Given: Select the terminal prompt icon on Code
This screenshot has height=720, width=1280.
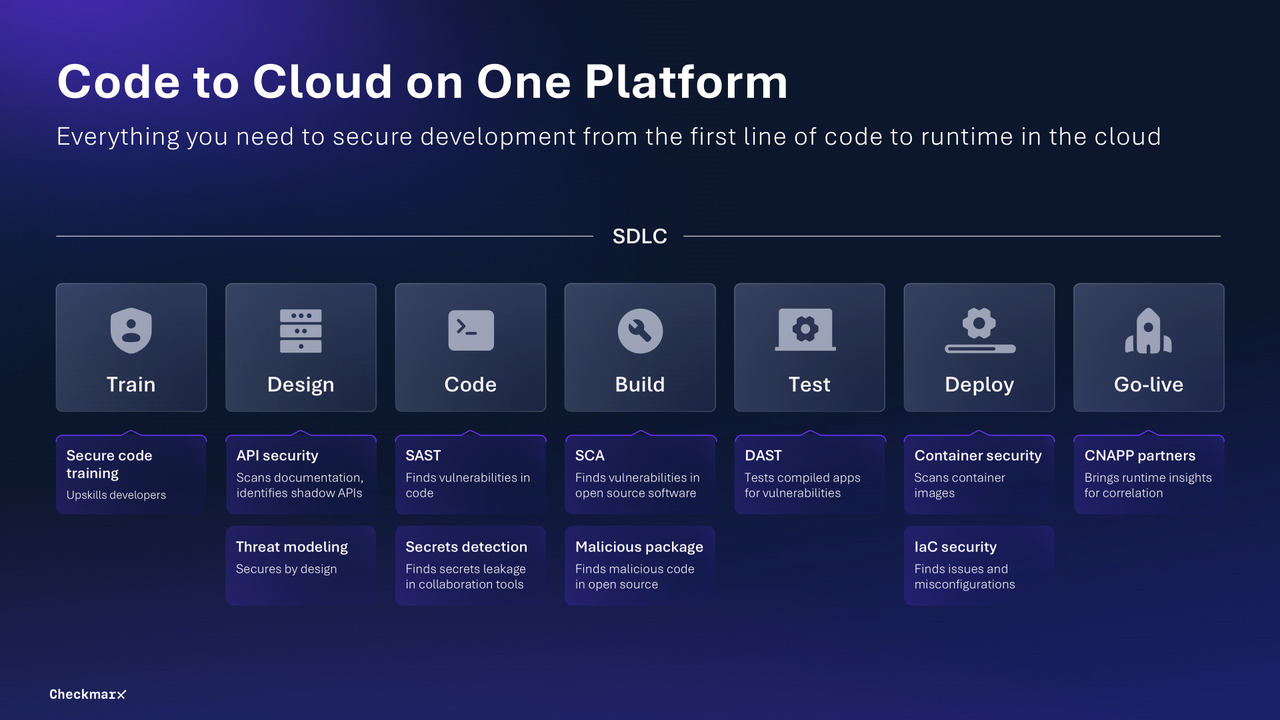Looking at the screenshot, I should (x=470, y=331).
